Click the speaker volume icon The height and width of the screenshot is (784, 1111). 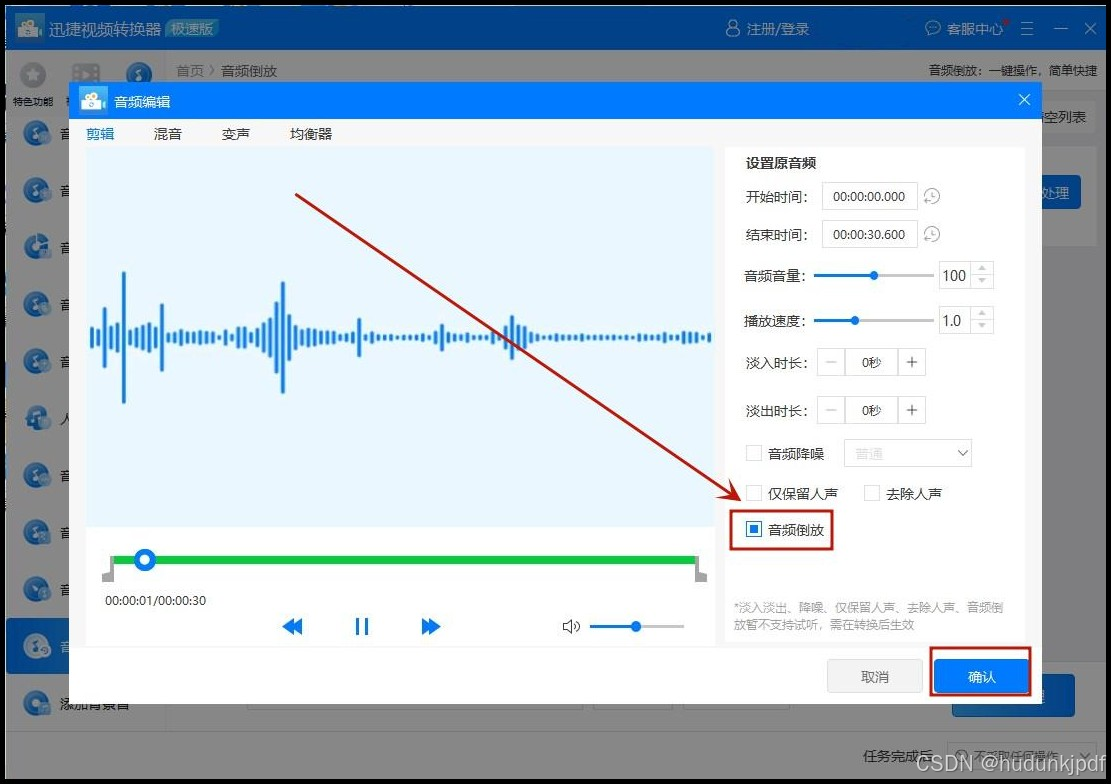[571, 627]
